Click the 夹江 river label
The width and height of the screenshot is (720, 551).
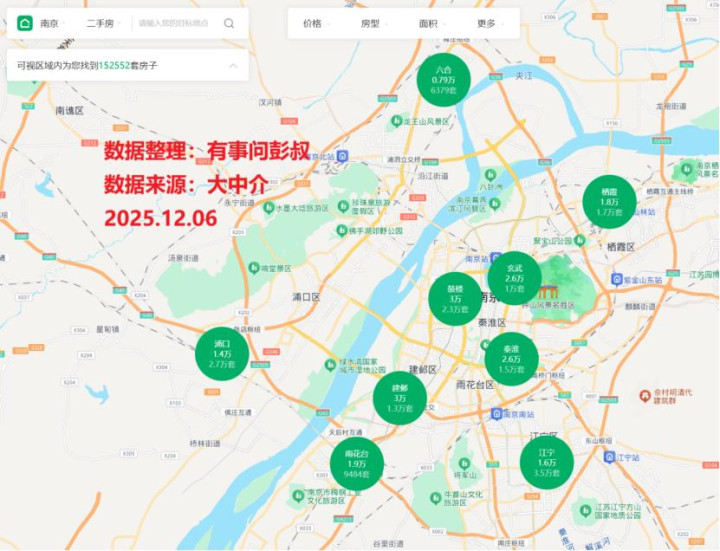click(524, 76)
